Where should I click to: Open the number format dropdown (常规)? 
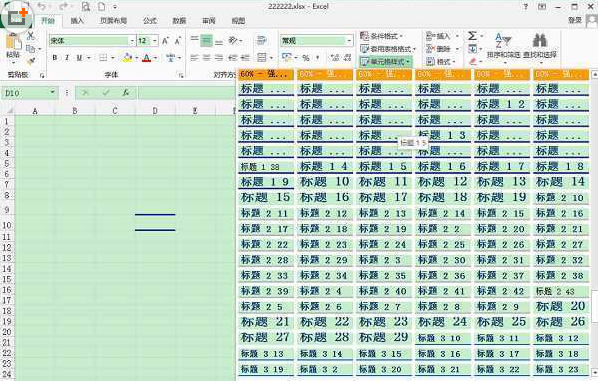tap(349, 41)
